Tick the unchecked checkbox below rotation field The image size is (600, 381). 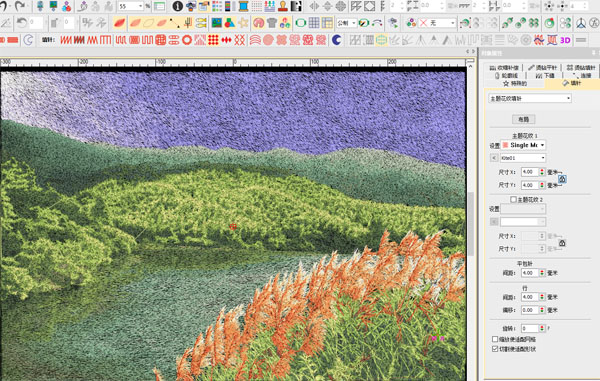click(495, 339)
